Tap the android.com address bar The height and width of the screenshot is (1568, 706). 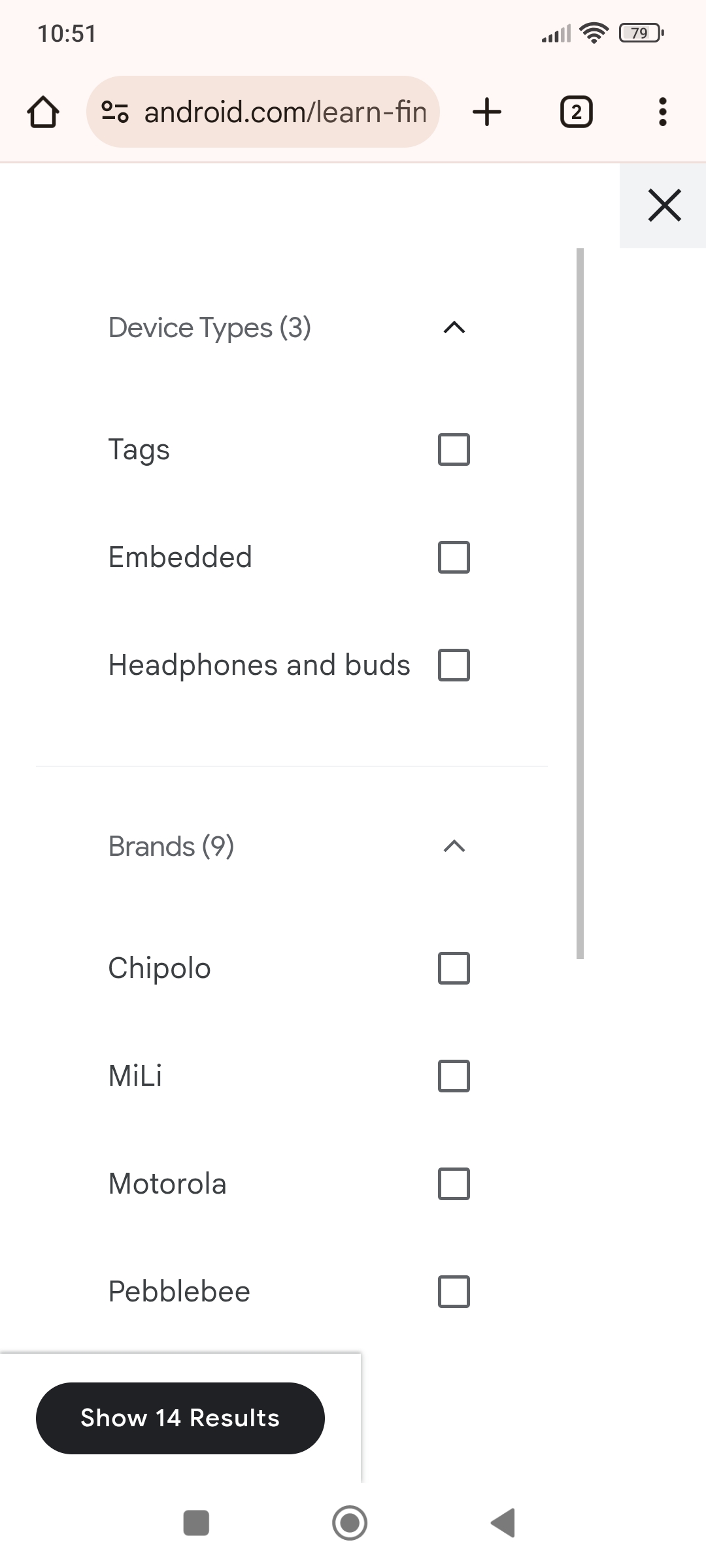284,112
